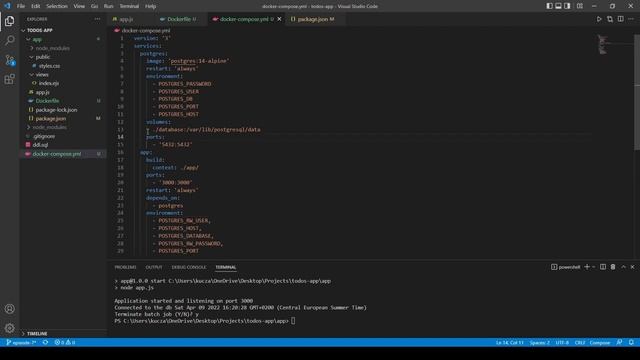This screenshot has height=360, width=640.
Task: Switch to the app.js editor tab
Action: tap(126, 19)
